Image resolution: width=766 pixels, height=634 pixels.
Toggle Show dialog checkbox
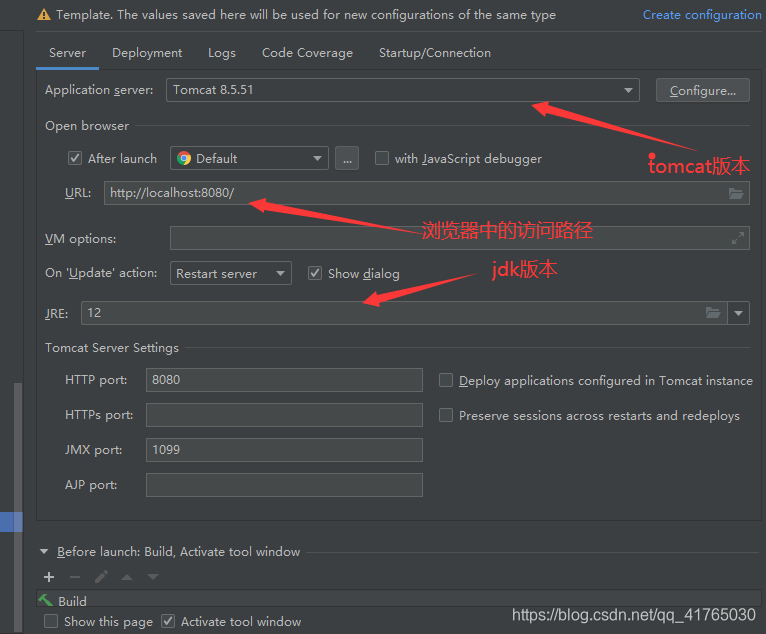(315, 273)
